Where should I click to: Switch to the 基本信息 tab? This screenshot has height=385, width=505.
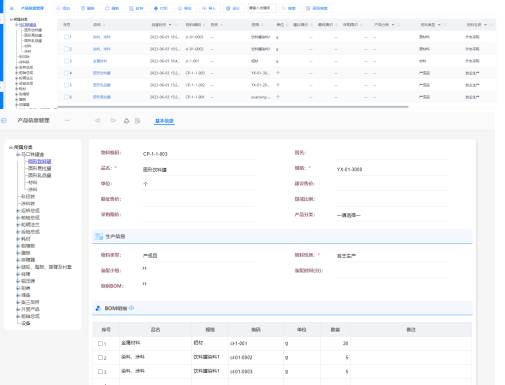(x=164, y=121)
